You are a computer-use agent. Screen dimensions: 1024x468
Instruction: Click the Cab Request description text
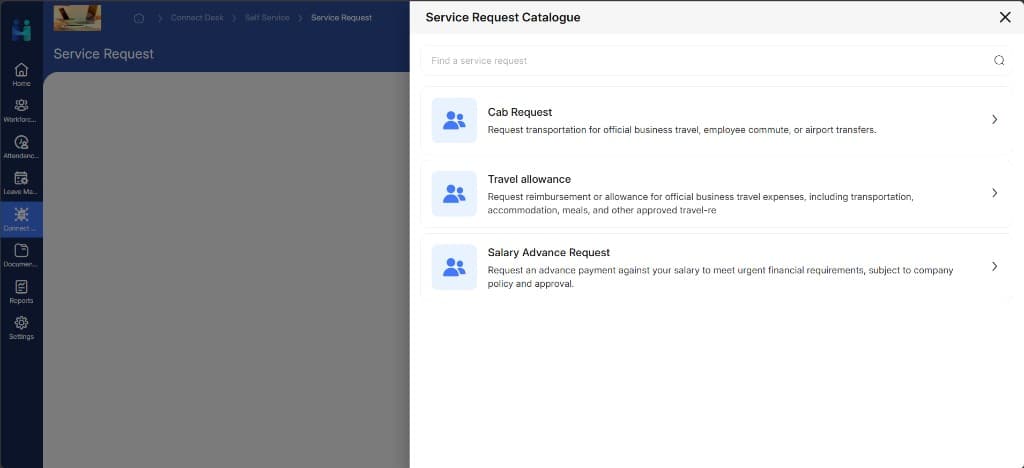coord(682,130)
